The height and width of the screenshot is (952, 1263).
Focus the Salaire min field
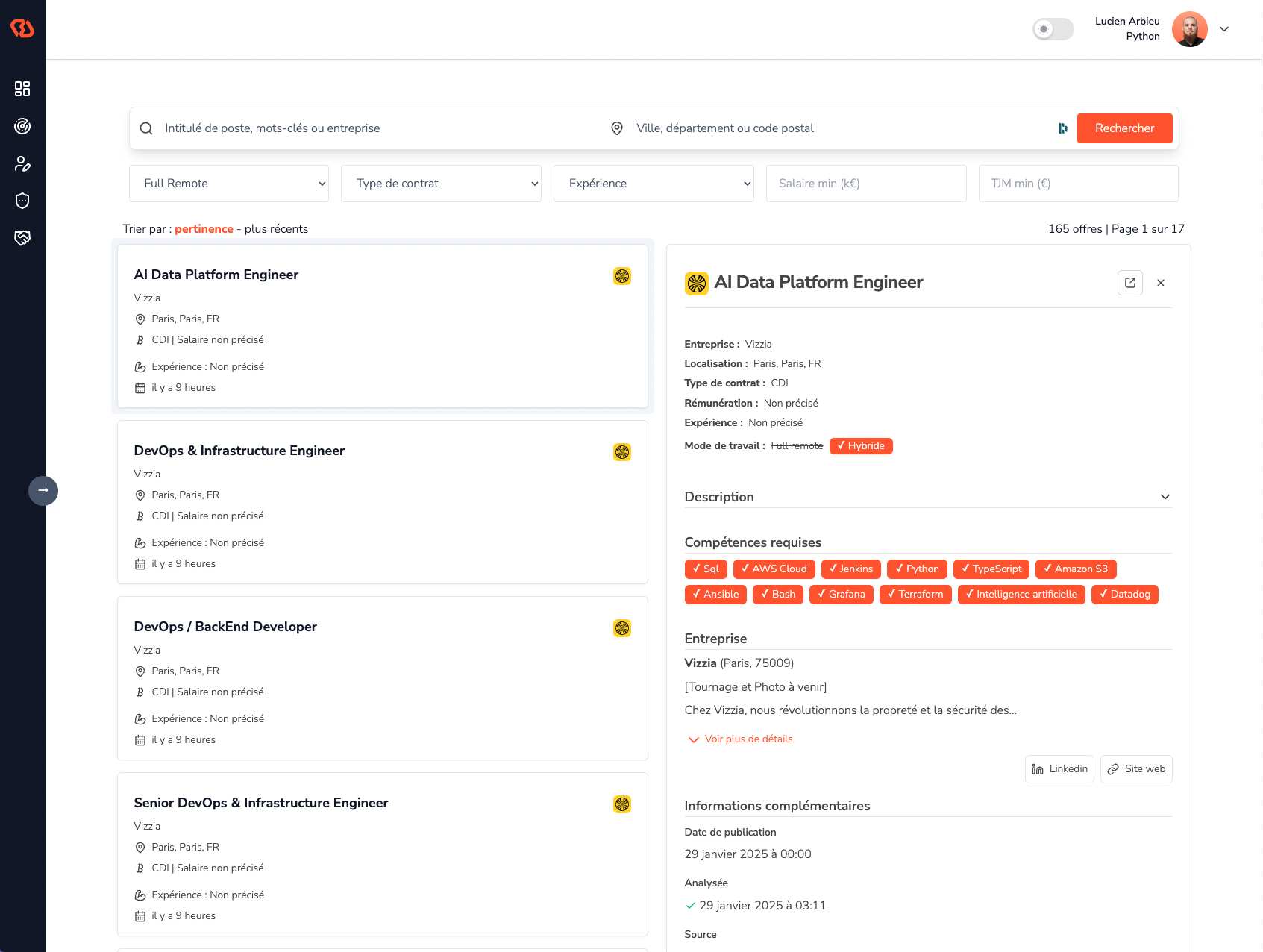coord(866,184)
